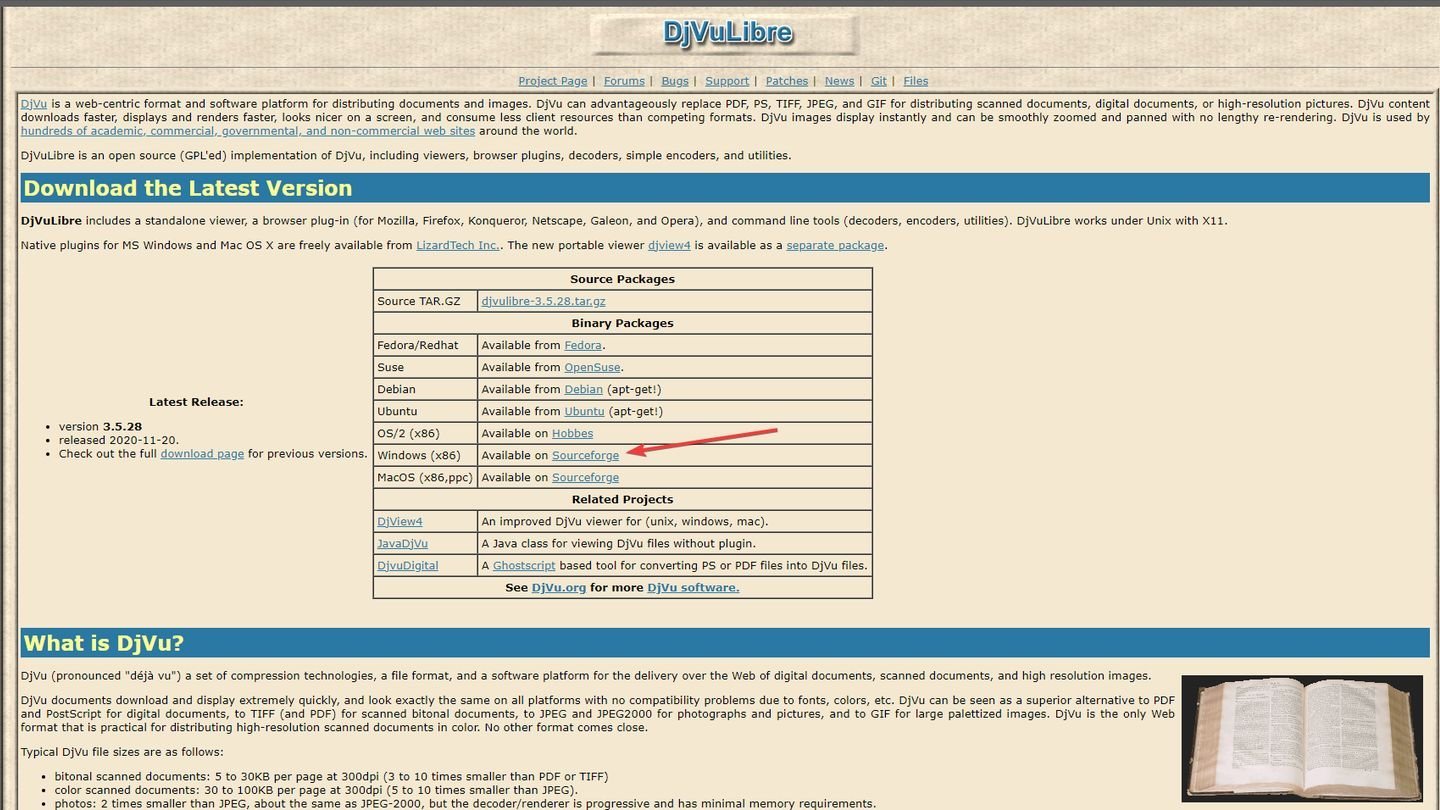Click the DjVuLibre logo banner
The height and width of the screenshot is (810, 1440).
(725, 34)
